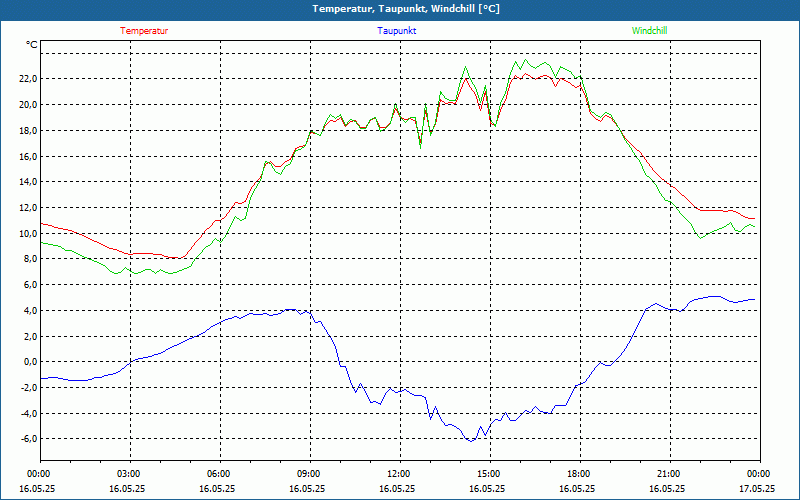Image resolution: width=800 pixels, height=500 pixels.
Task: Click the 12,0 y-axis value
Action: point(28,208)
